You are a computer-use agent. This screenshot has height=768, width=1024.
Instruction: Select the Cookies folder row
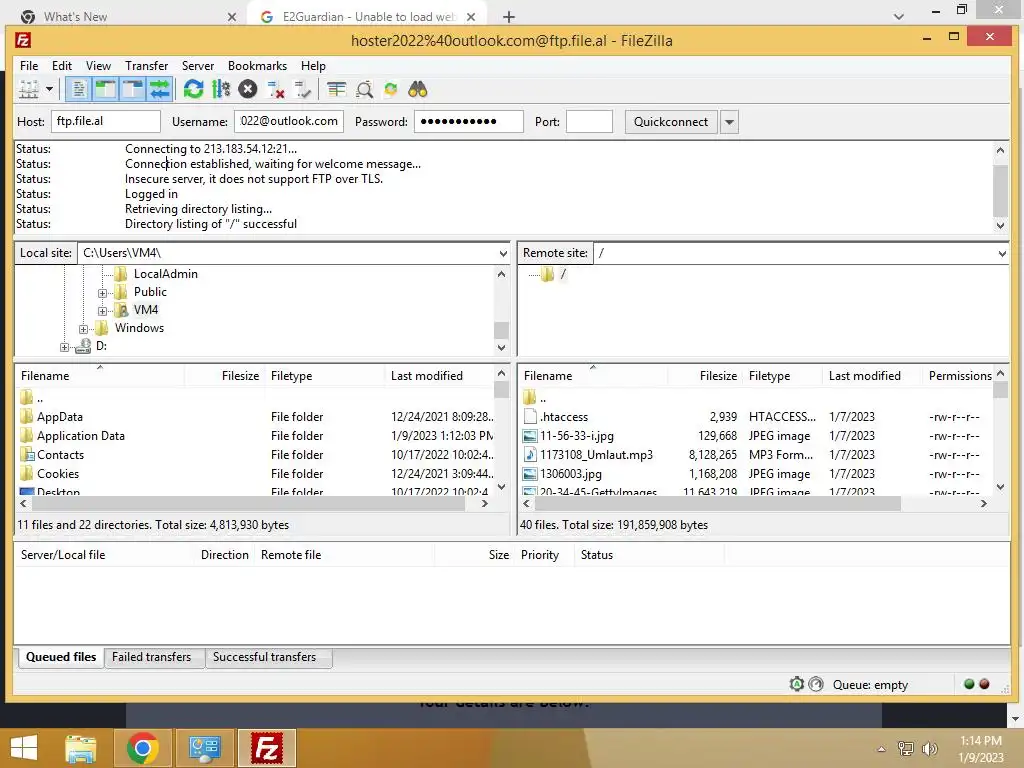point(255,473)
